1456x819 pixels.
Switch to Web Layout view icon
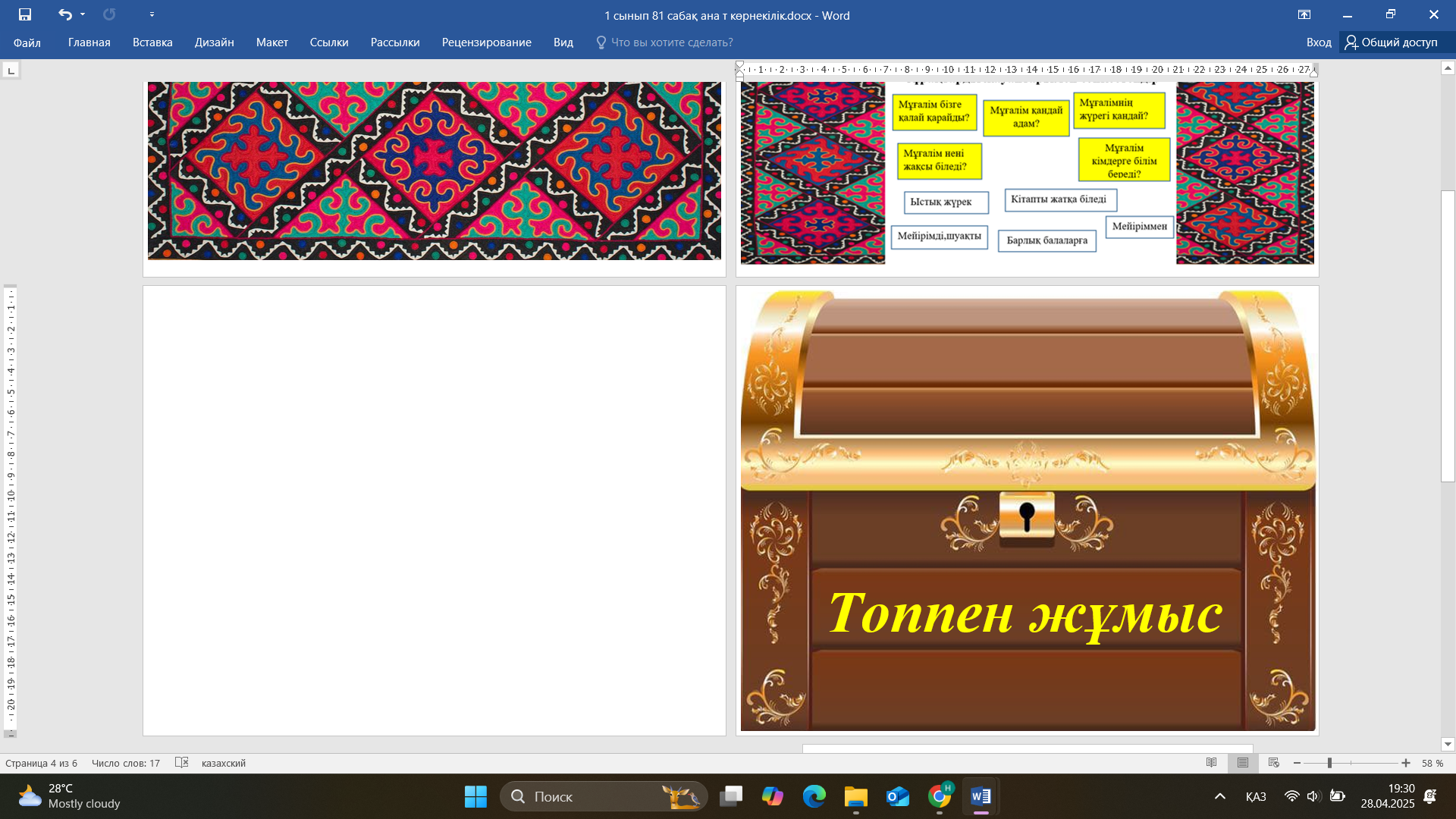(1274, 763)
